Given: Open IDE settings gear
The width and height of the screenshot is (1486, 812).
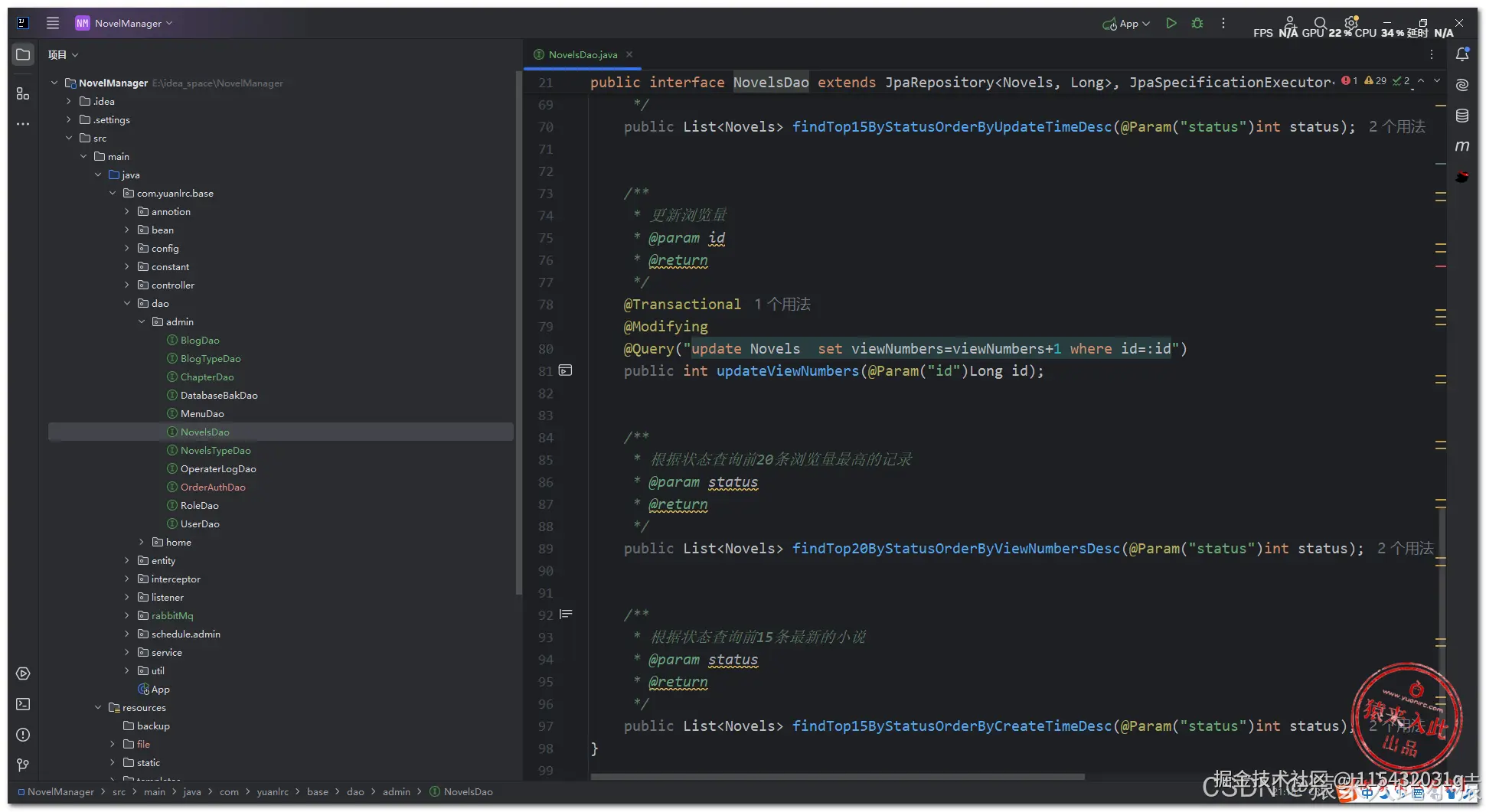Looking at the screenshot, I should click(1351, 22).
